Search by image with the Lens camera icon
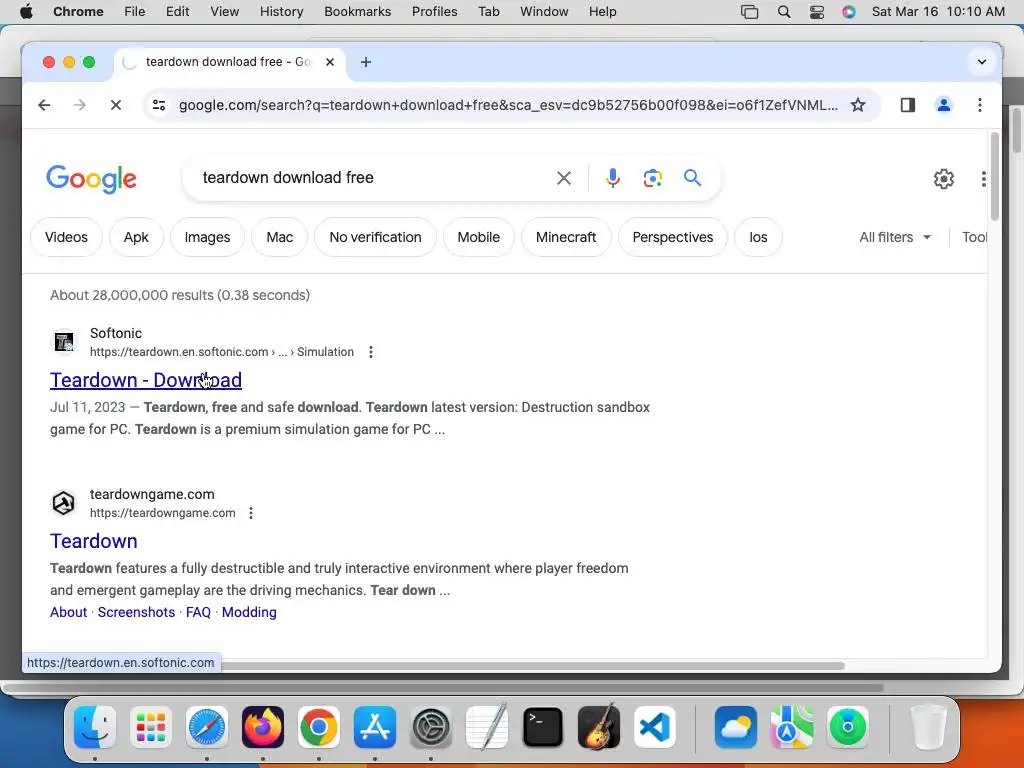The width and height of the screenshot is (1024, 768). pyautogui.click(x=652, y=178)
